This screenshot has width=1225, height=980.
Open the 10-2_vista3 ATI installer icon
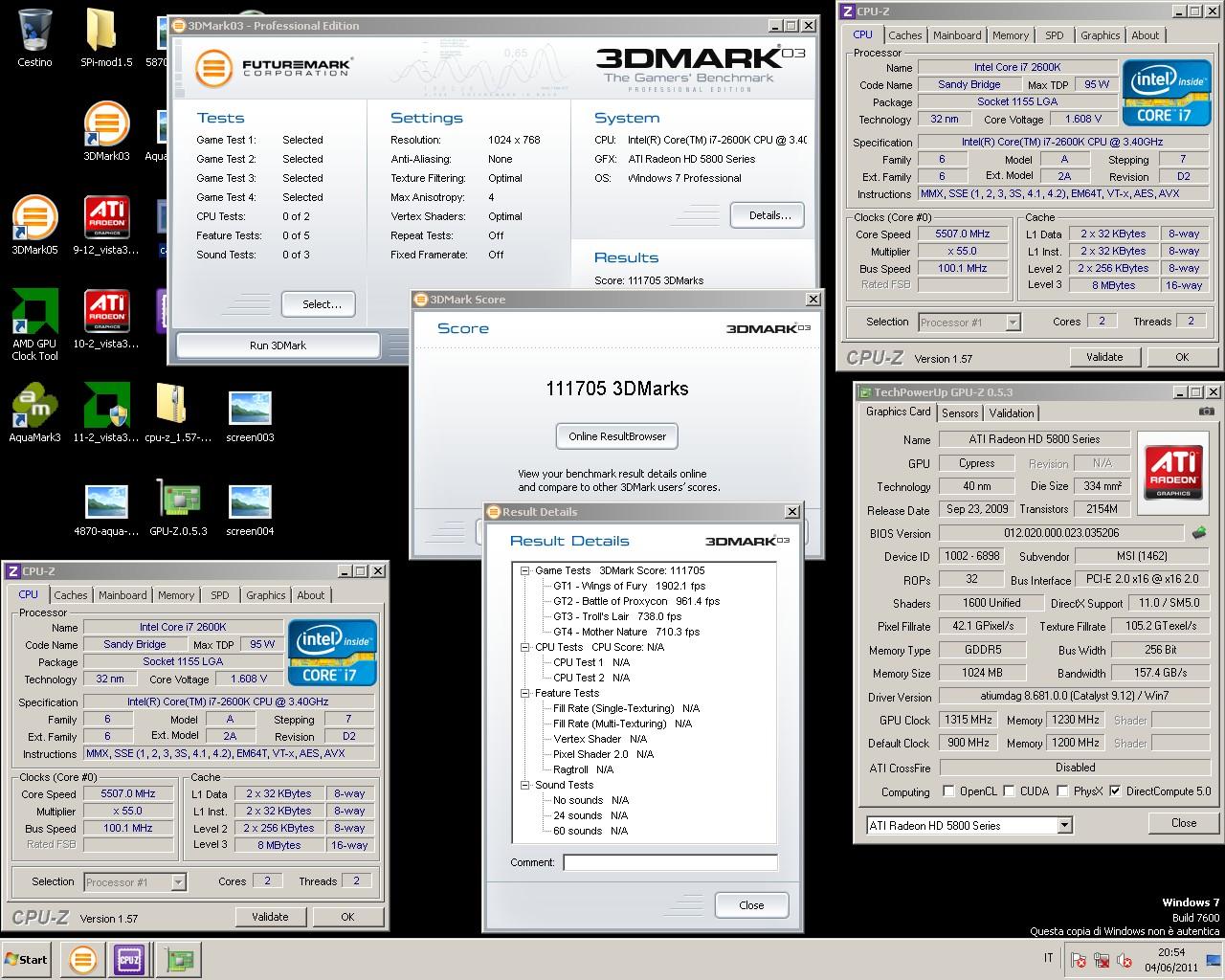pos(106,318)
